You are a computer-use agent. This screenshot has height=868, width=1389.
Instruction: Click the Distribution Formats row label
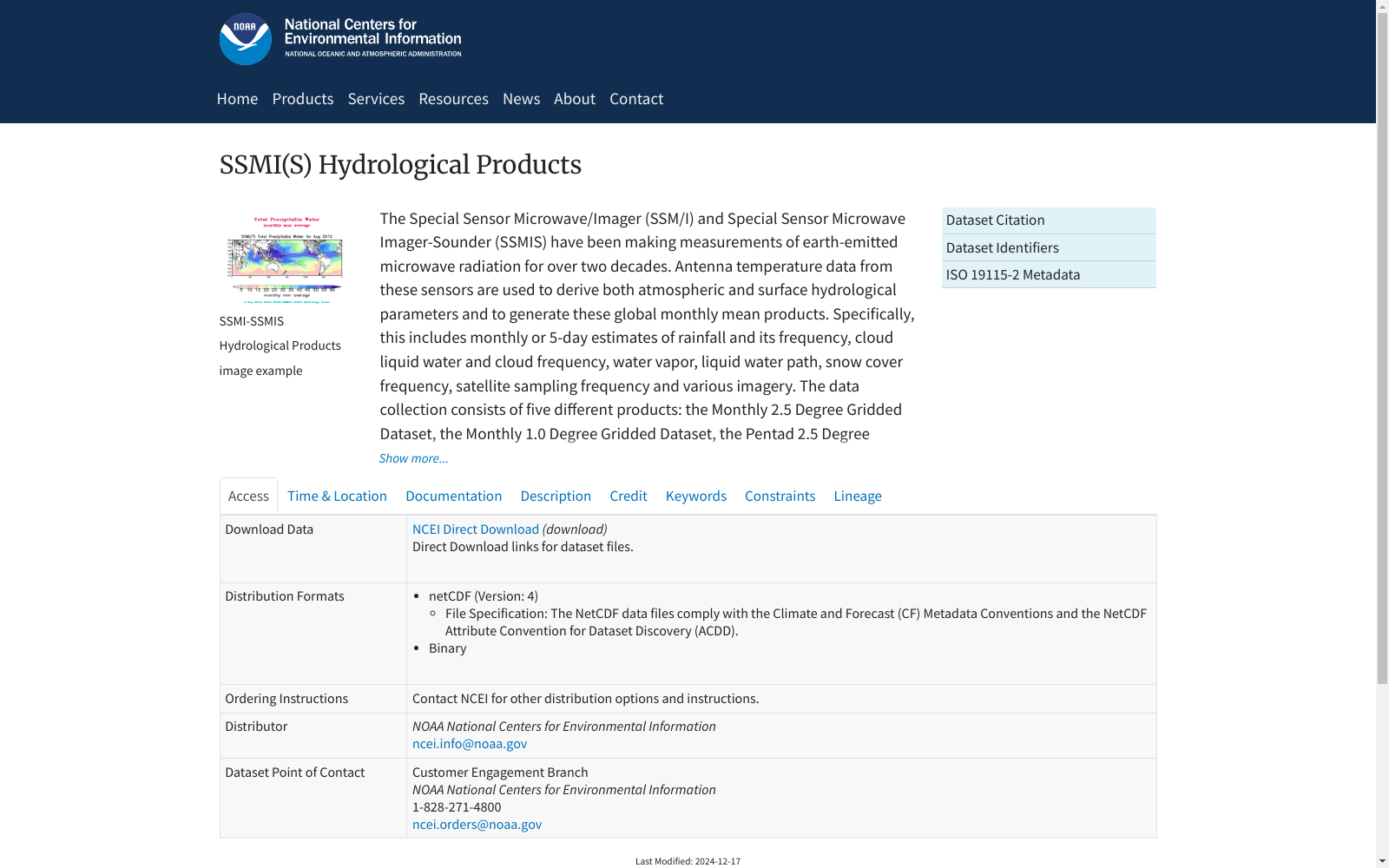285,596
